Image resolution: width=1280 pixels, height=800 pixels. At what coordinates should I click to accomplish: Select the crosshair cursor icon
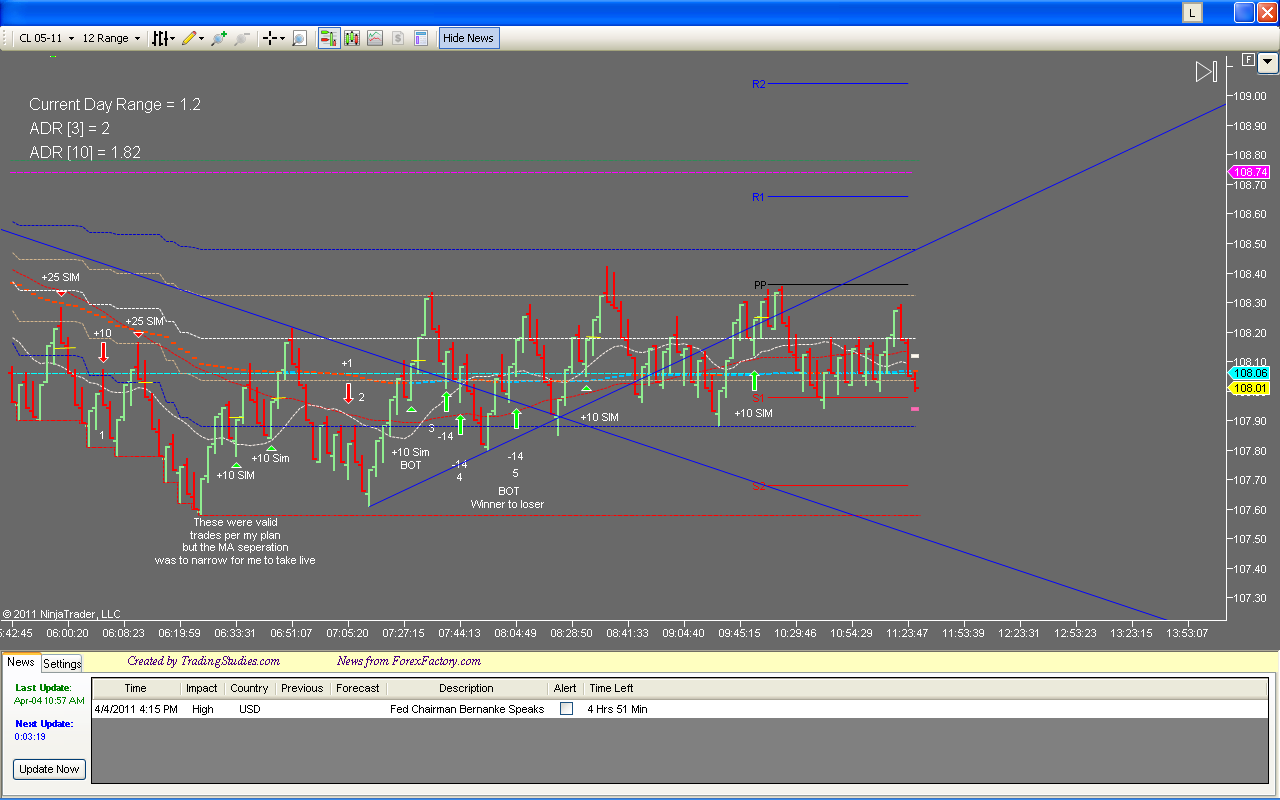(269, 38)
